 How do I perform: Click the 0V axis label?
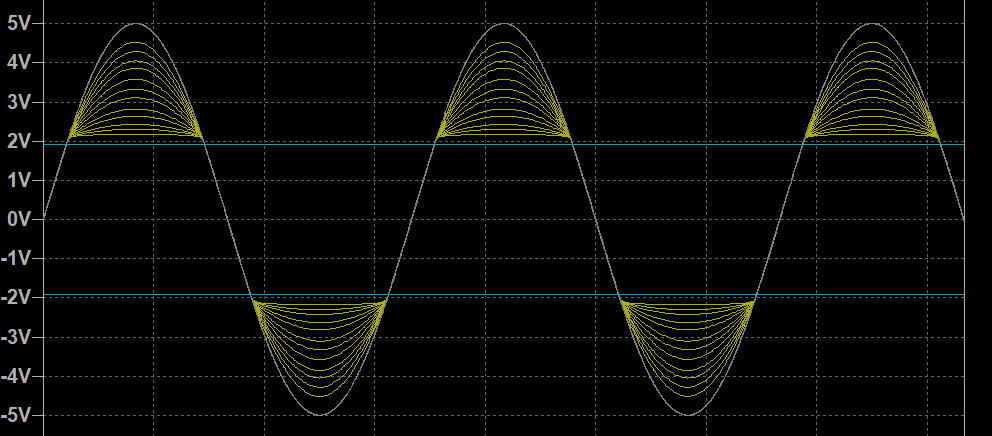click(18, 220)
